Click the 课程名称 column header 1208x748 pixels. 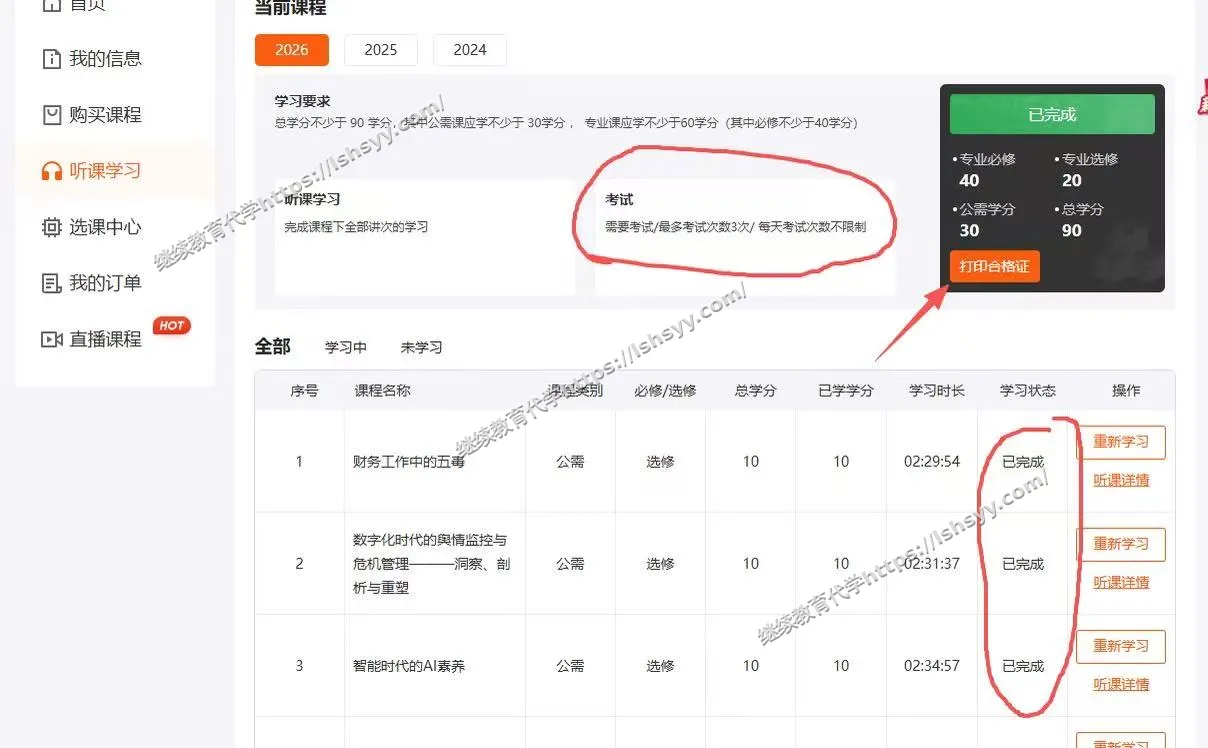pyautogui.click(x=382, y=391)
